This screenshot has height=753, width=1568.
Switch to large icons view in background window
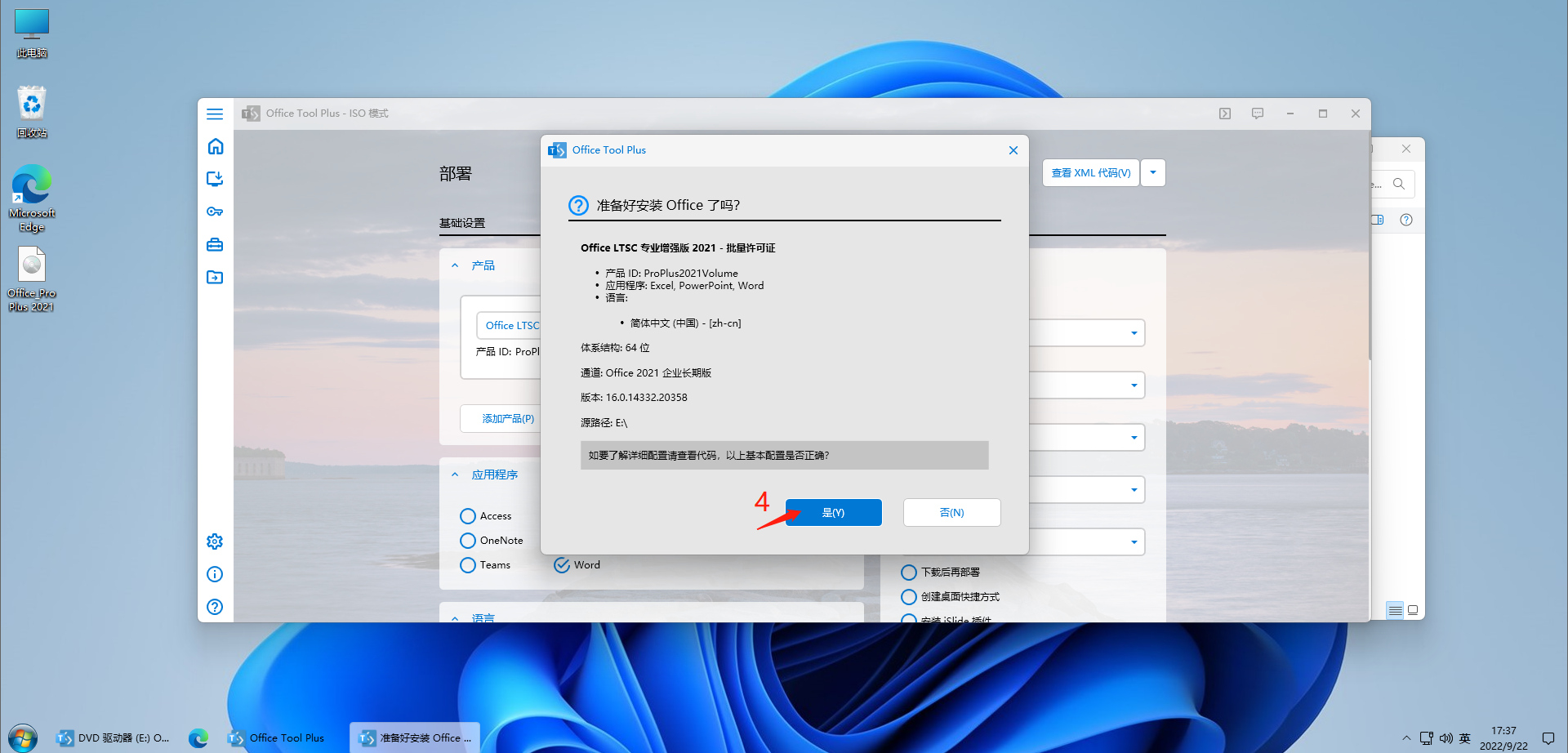click(x=1413, y=610)
